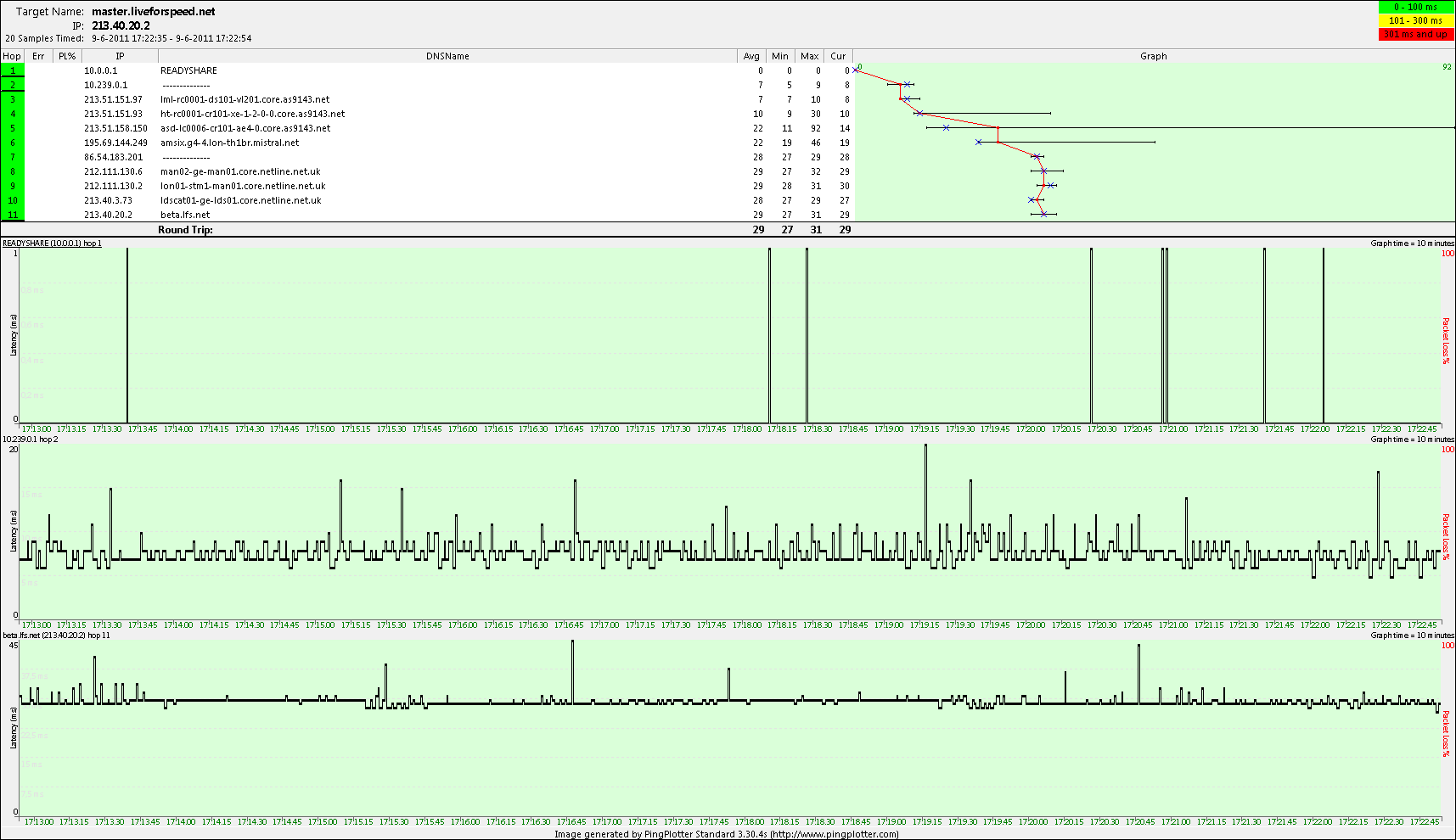Viewport: 1456px width, 840px height.
Task: Select DNS name amsix.g4-4.lon-th1br.mistral.net
Action: coord(229,143)
